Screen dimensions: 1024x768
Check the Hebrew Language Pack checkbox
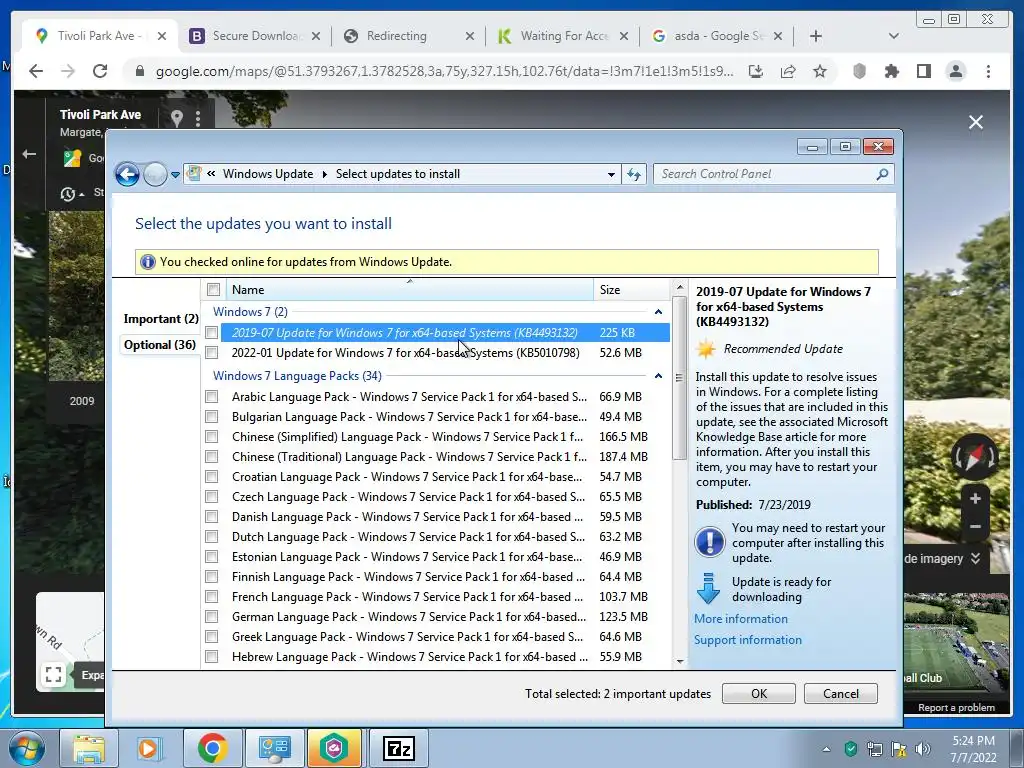(212, 657)
